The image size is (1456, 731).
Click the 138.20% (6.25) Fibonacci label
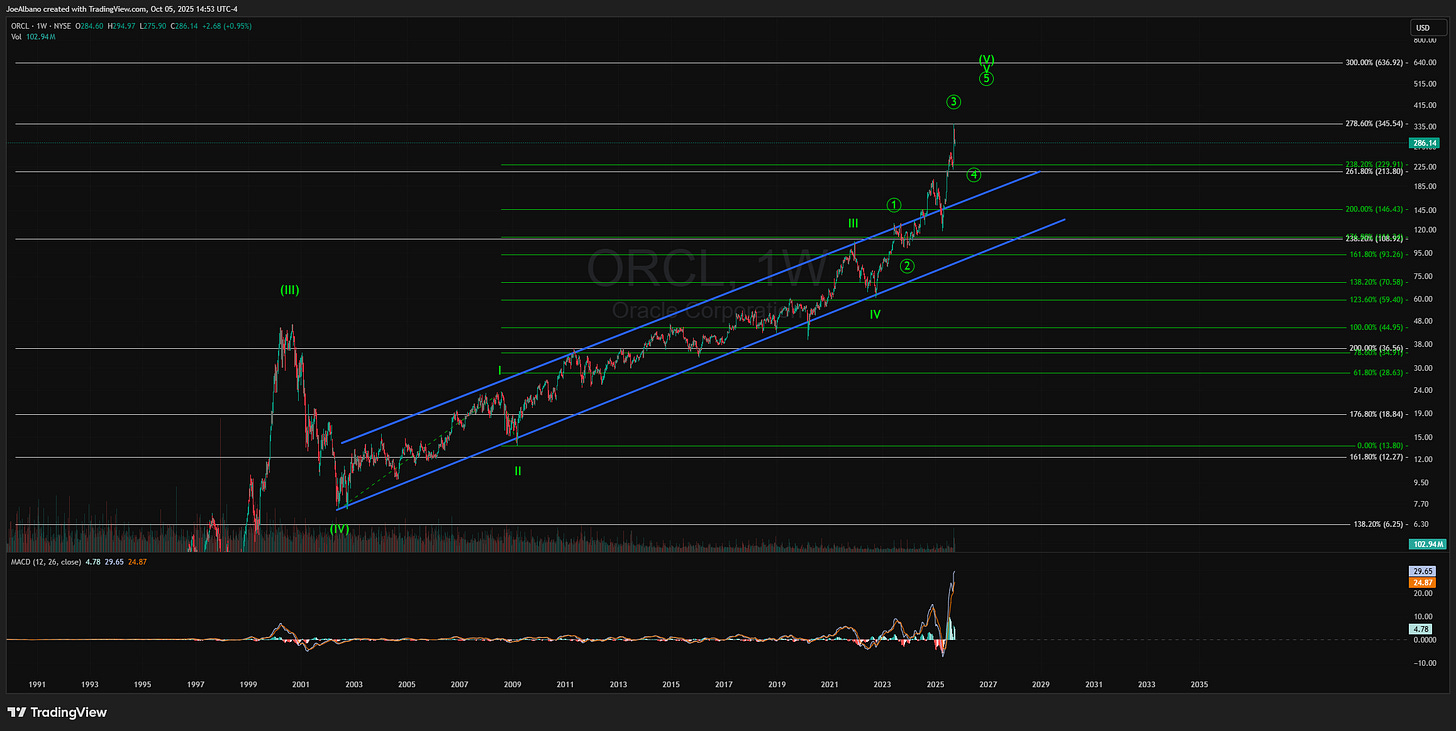pos(1379,524)
